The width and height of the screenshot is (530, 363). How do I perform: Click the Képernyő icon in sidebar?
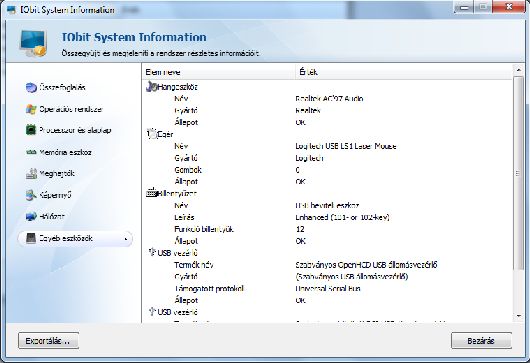(31, 195)
